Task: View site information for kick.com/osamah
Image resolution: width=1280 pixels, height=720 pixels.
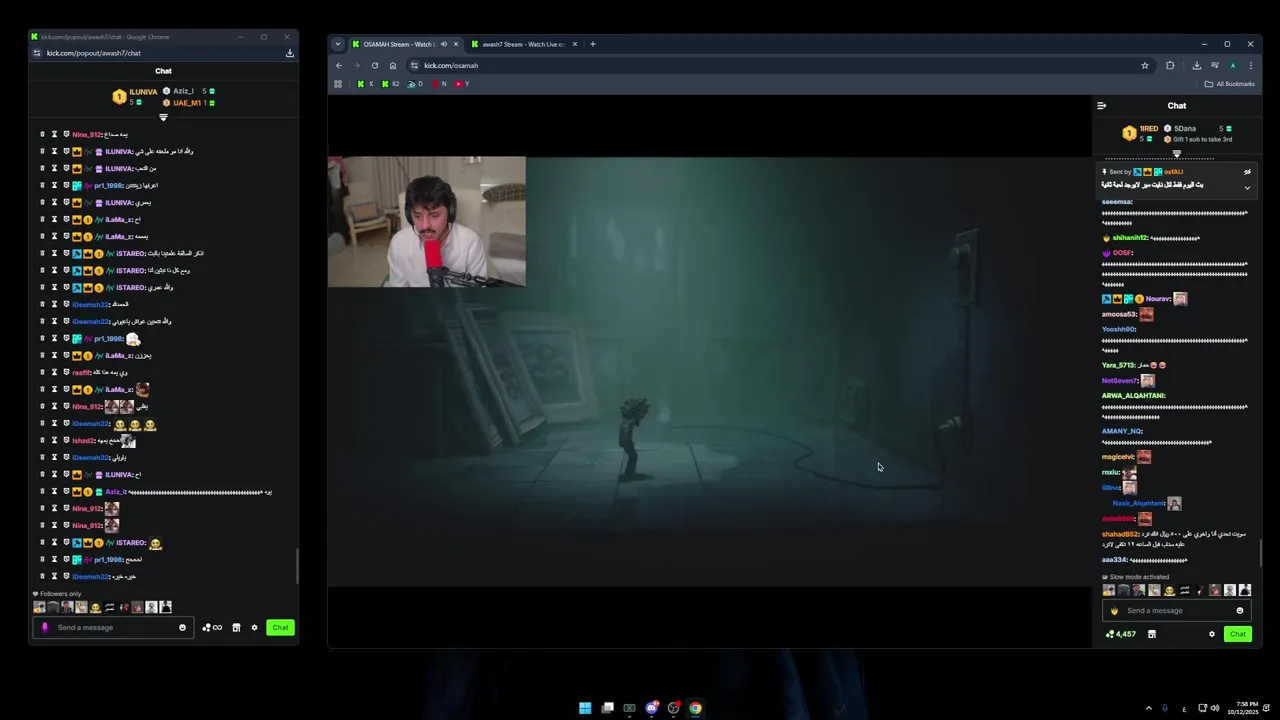Action: pos(414,66)
